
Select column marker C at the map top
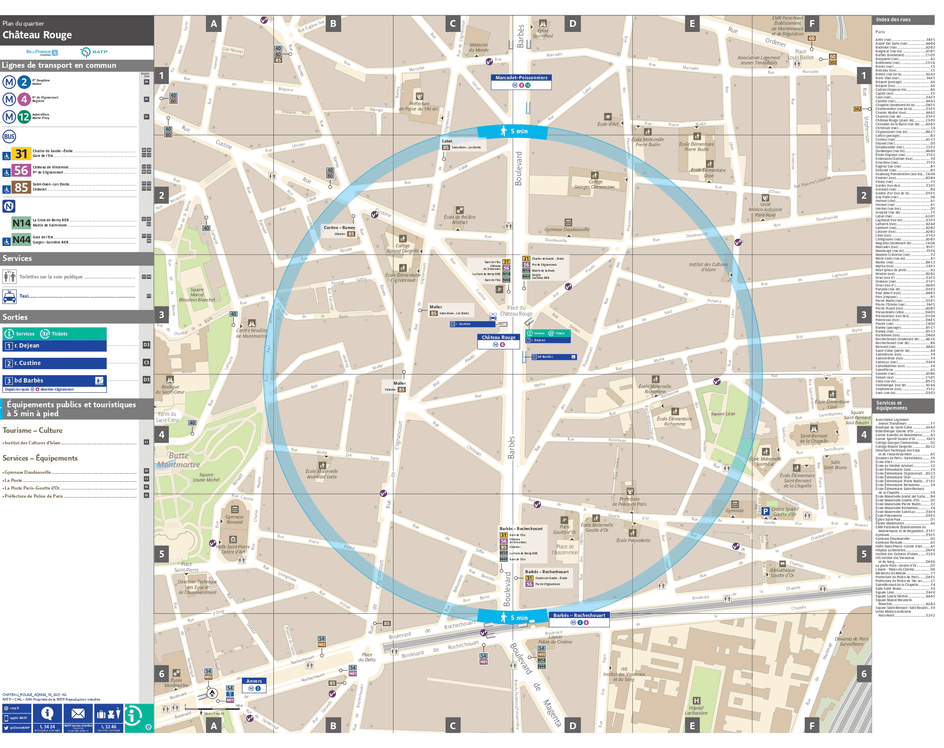[452, 21]
